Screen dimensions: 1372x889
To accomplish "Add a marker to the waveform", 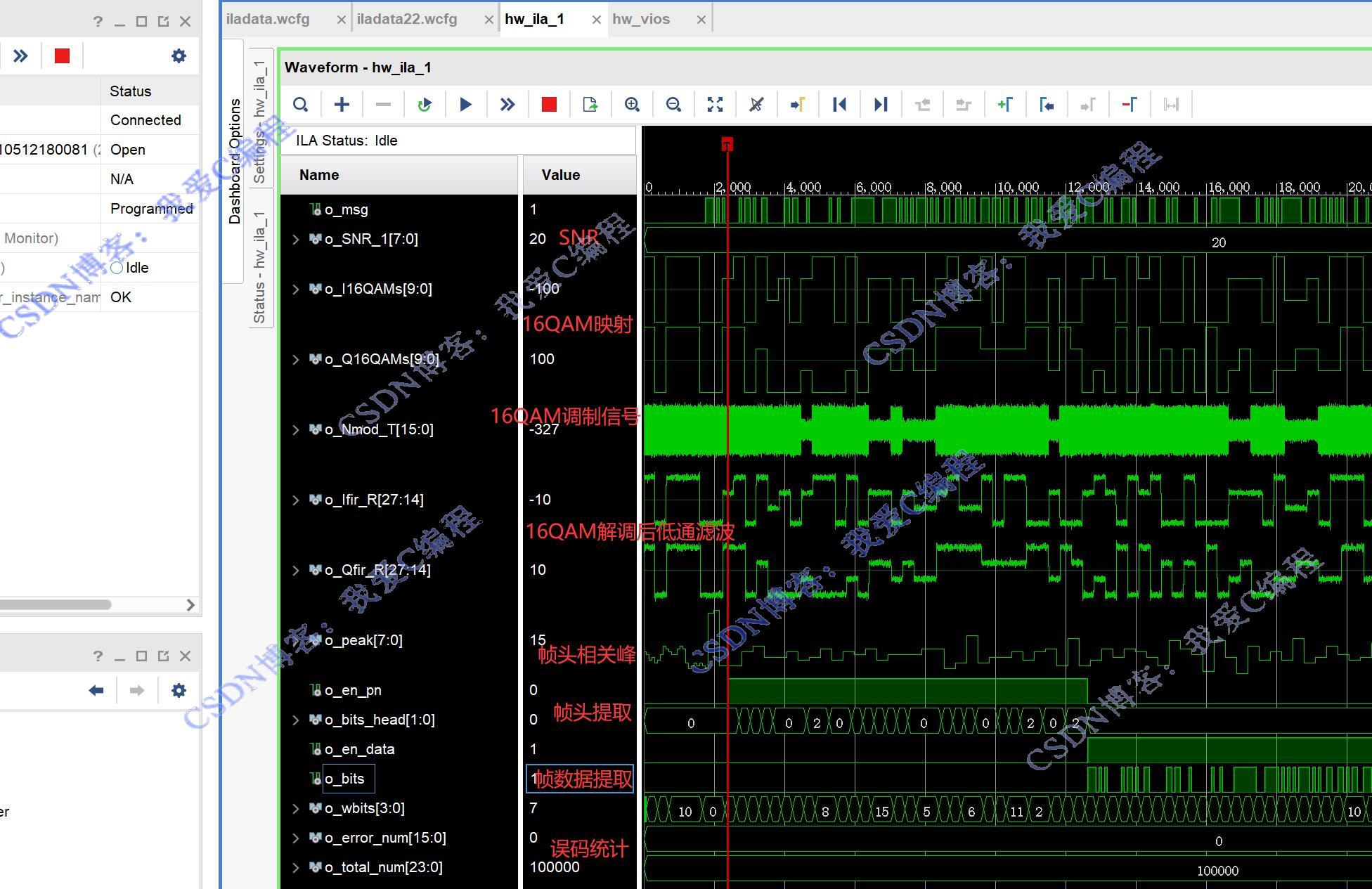I will (x=1005, y=105).
